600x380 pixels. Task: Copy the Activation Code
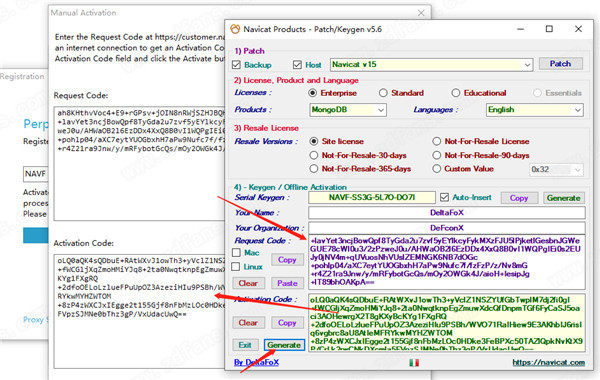tap(287, 323)
